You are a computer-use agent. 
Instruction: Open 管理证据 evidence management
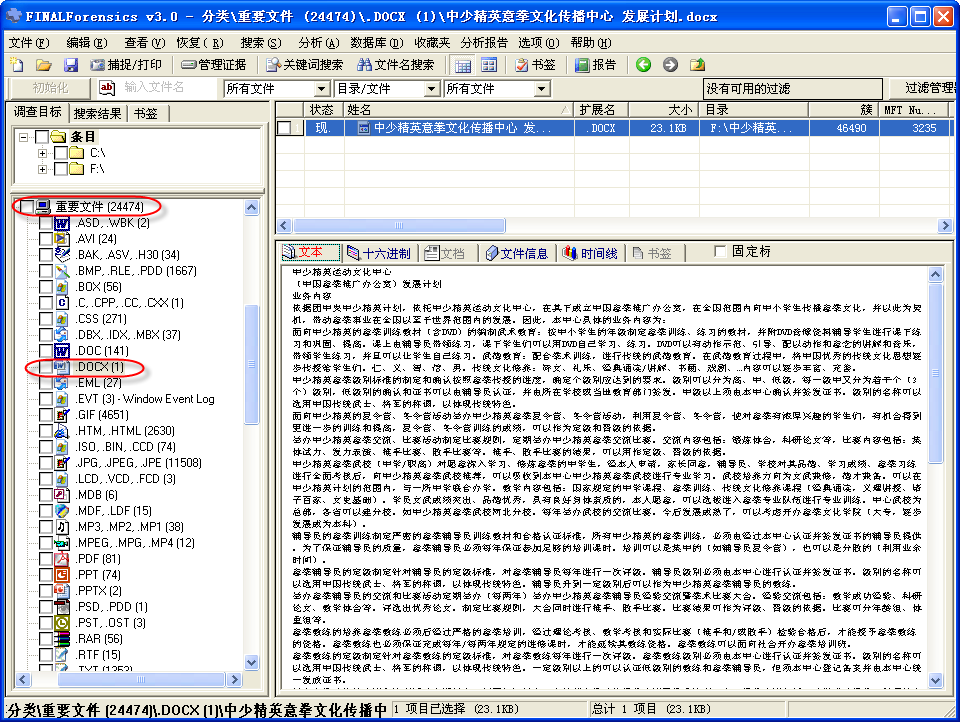(214, 64)
